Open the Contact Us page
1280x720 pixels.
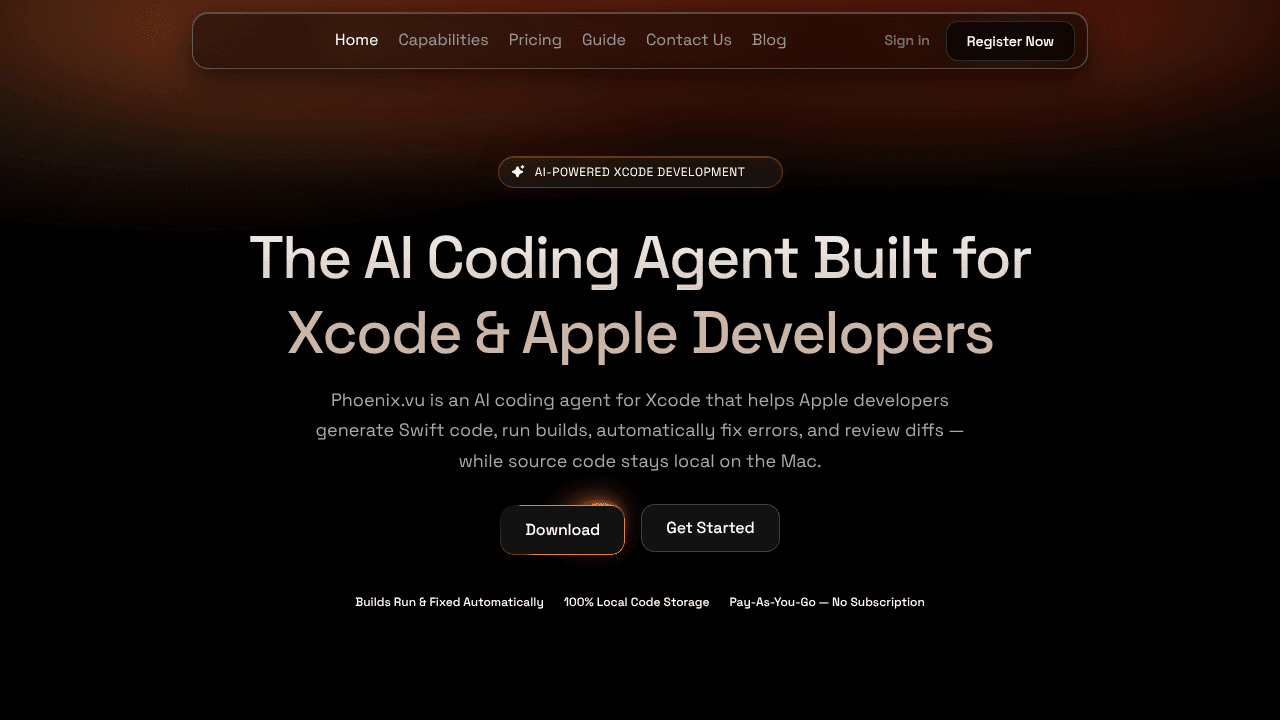689,40
